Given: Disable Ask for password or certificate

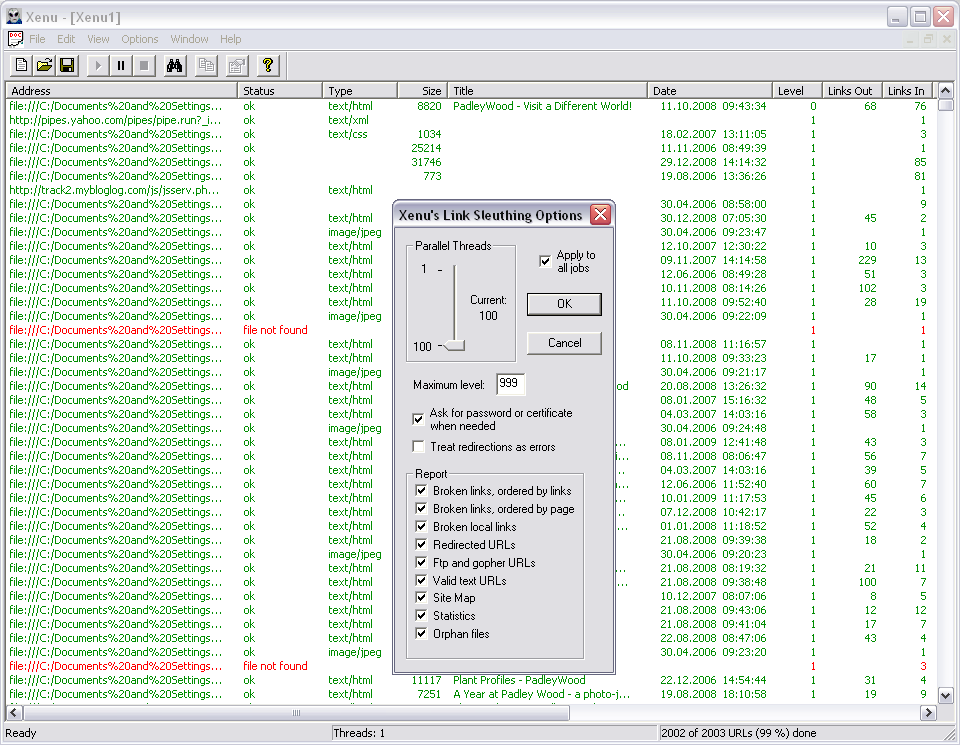Looking at the screenshot, I should coord(419,419).
